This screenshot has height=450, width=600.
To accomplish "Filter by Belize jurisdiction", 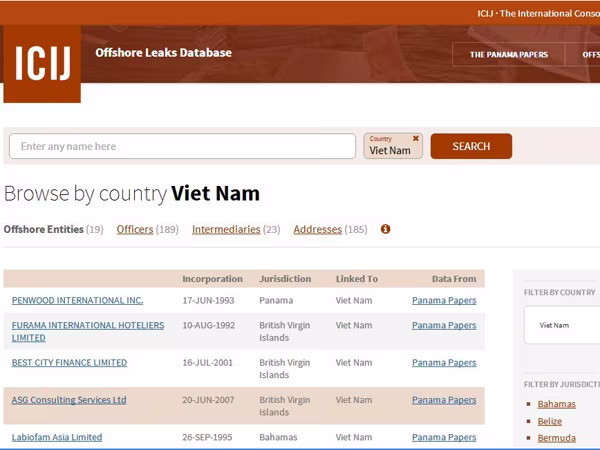I will click(x=551, y=421).
